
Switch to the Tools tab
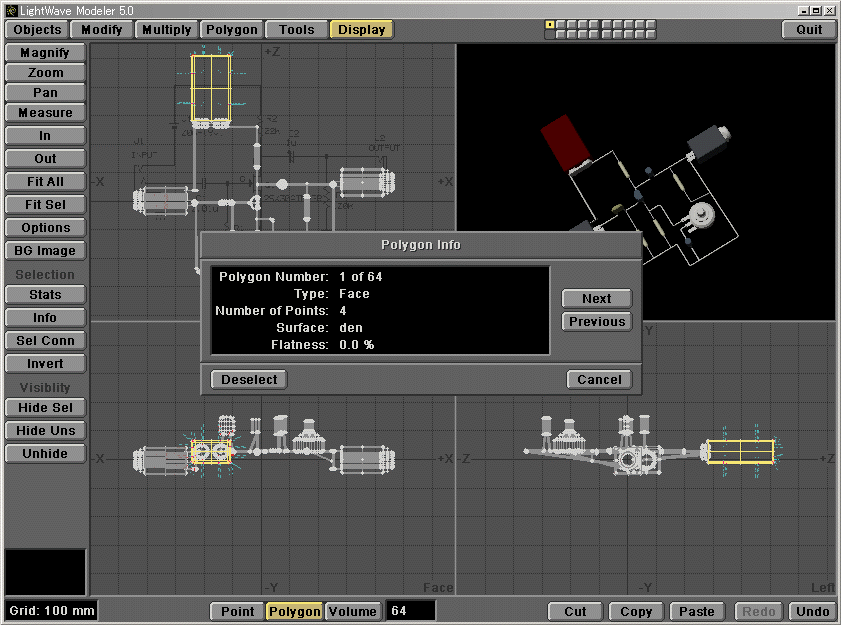pyautogui.click(x=296, y=29)
